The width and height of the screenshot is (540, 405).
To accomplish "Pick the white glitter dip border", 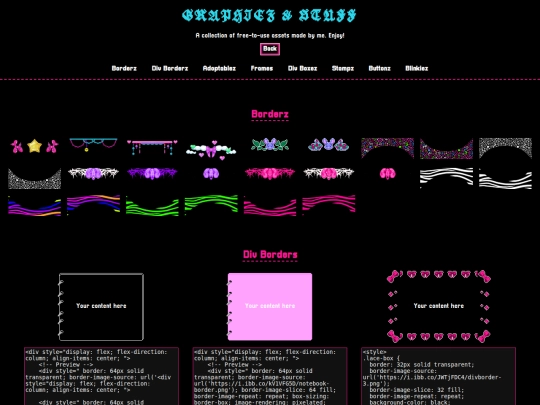I will (34, 178).
